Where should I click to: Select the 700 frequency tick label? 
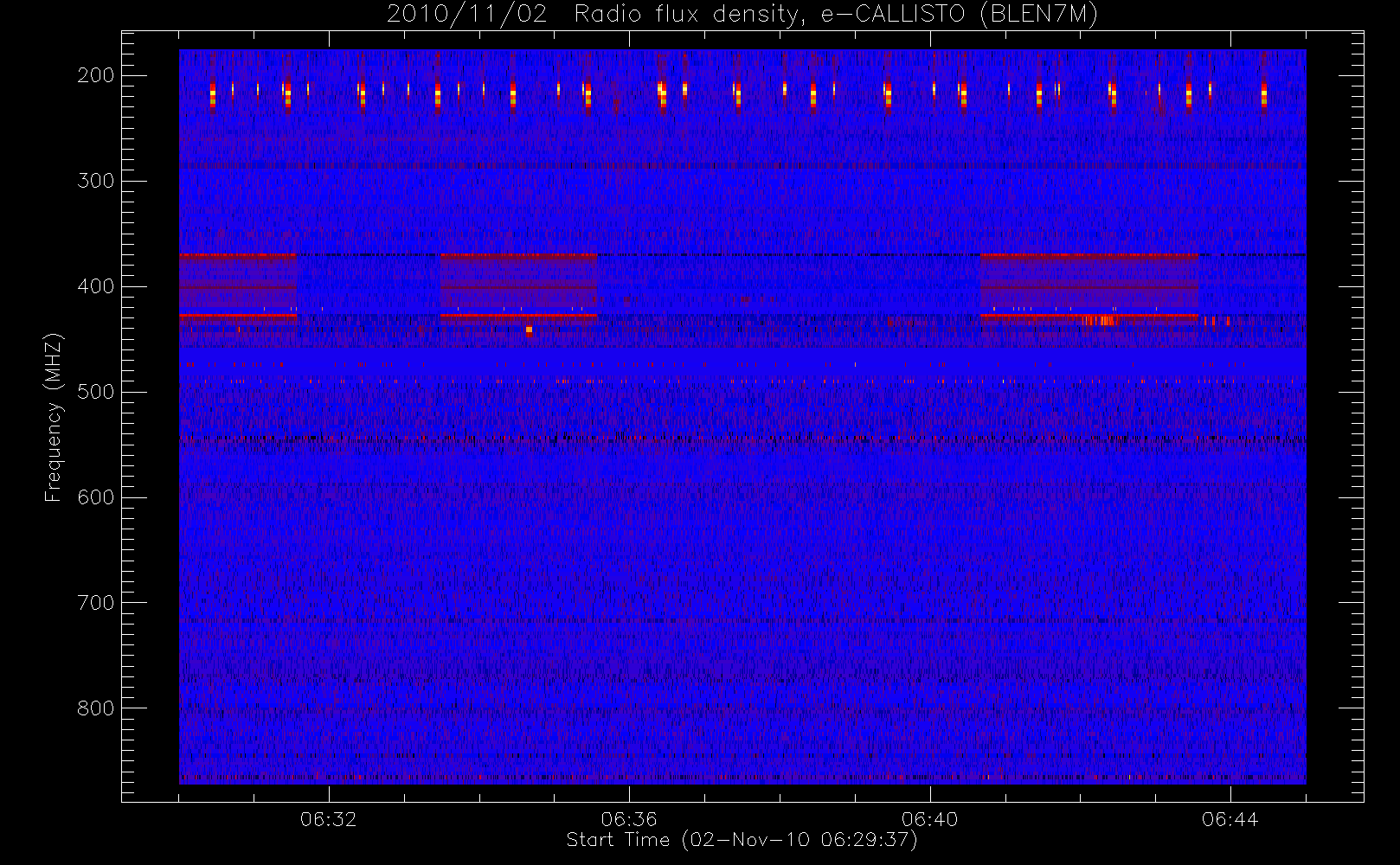point(96,603)
